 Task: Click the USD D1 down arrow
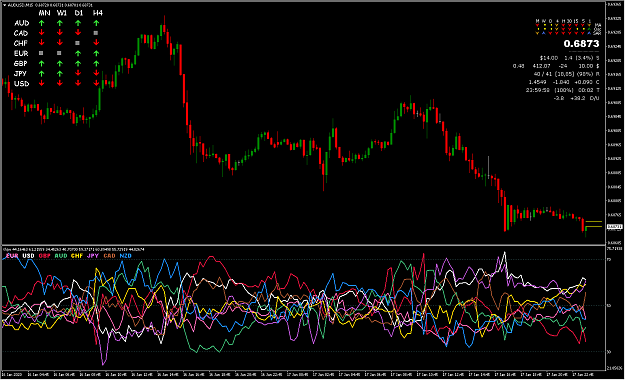pos(78,83)
